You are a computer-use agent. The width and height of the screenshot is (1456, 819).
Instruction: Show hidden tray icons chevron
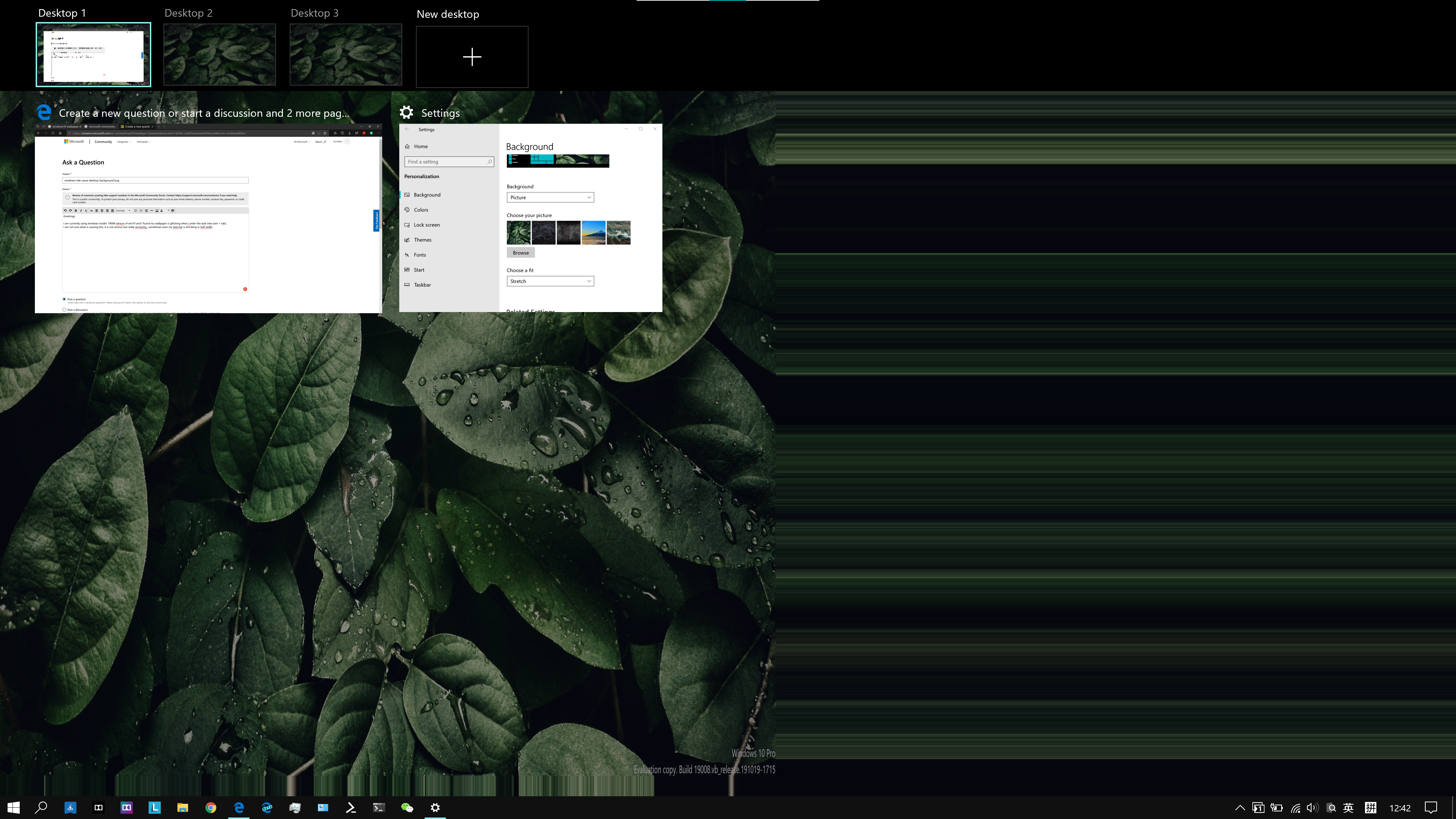(1240, 808)
